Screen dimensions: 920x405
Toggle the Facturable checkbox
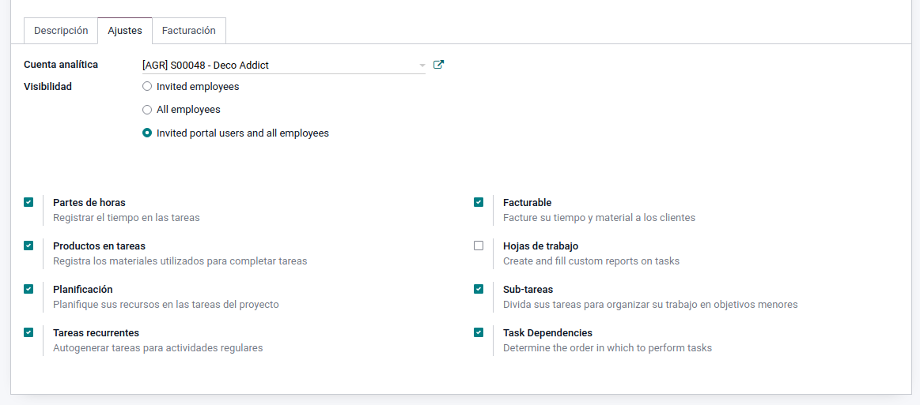[x=479, y=202]
